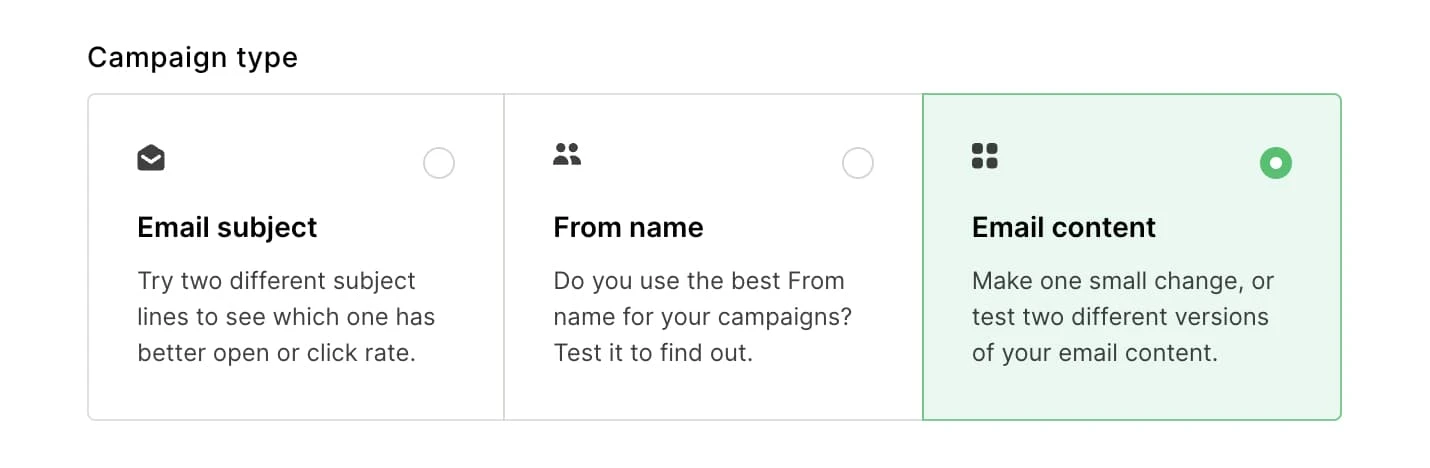Select the From name radio button
The height and width of the screenshot is (468, 1430).
pyautogui.click(x=858, y=163)
